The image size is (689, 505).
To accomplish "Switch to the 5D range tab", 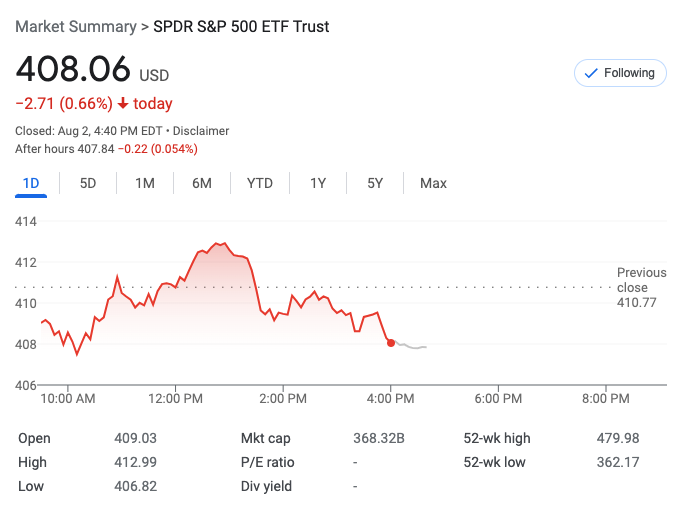I will [x=88, y=183].
